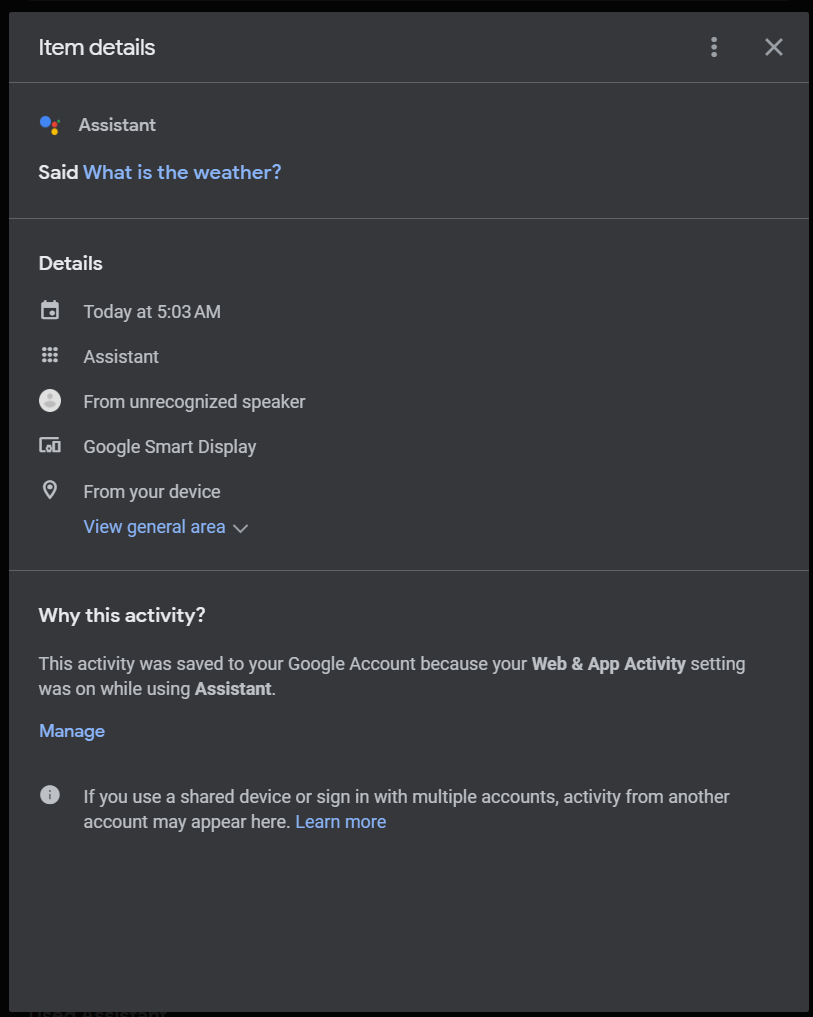Click the unrecognized speaker avatar icon
813x1017 pixels.
click(x=50, y=401)
